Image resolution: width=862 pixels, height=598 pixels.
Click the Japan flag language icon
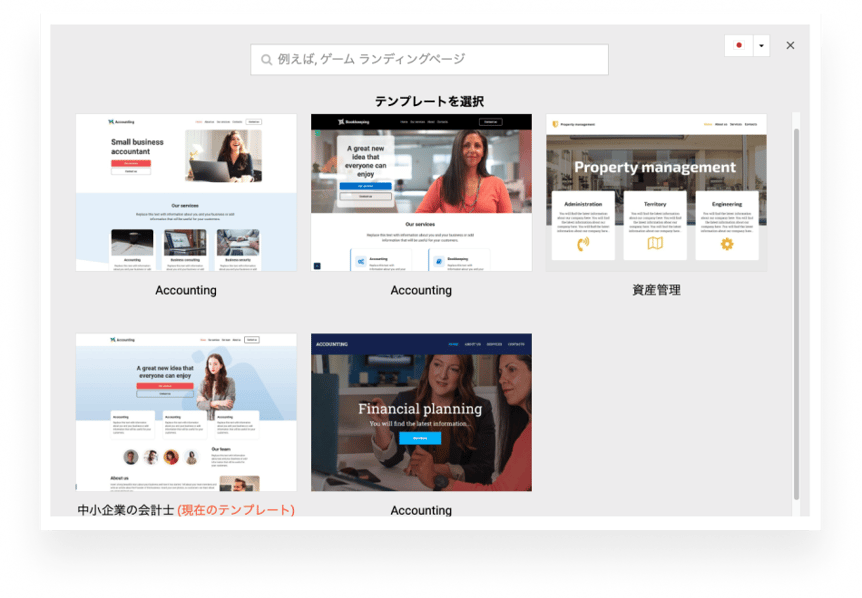pyautogui.click(x=738, y=46)
